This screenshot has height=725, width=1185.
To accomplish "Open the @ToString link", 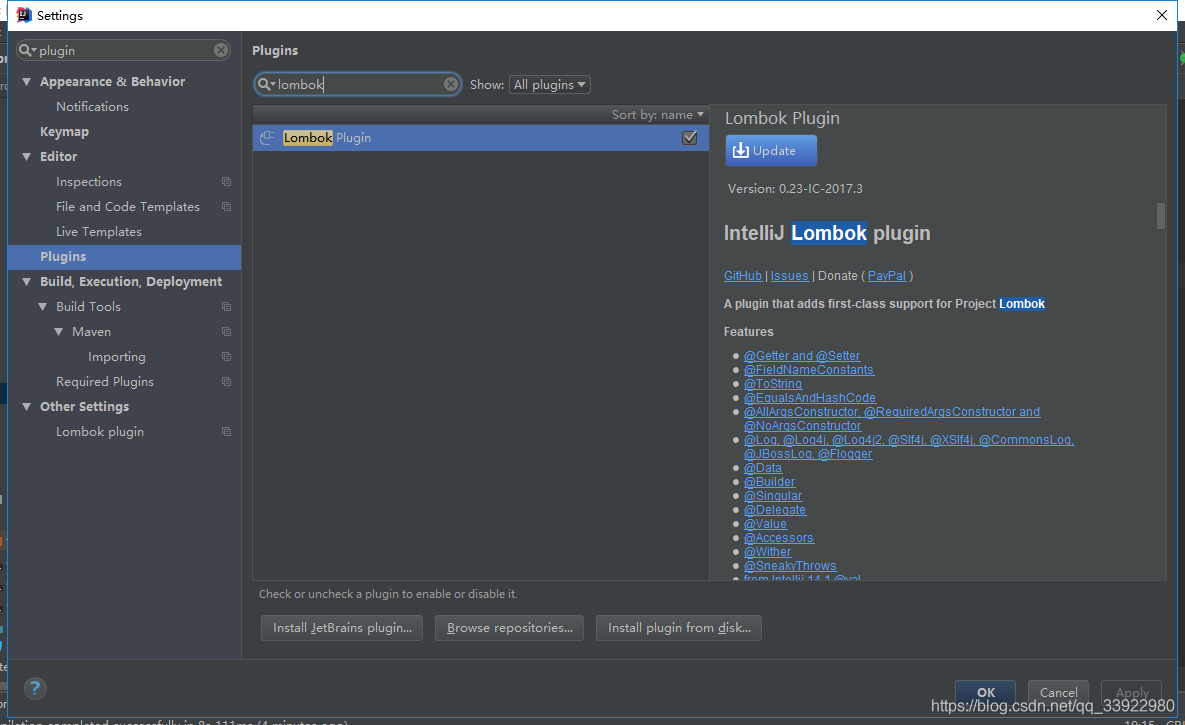I will click(773, 383).
